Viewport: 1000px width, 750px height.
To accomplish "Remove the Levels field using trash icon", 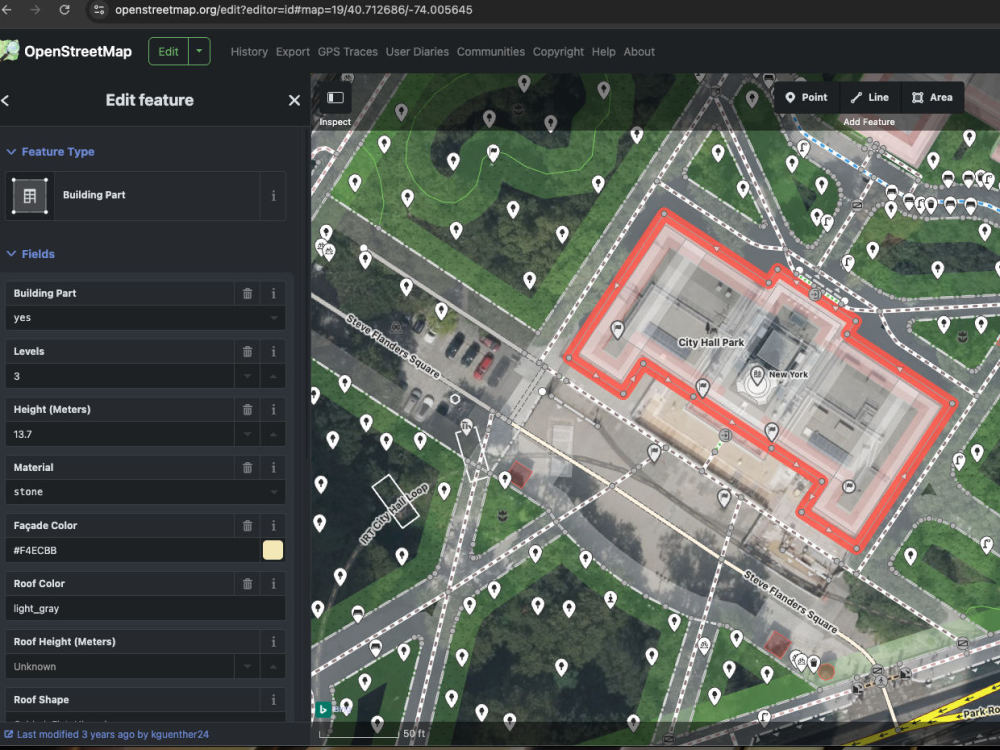I will (x=247, y=351).
